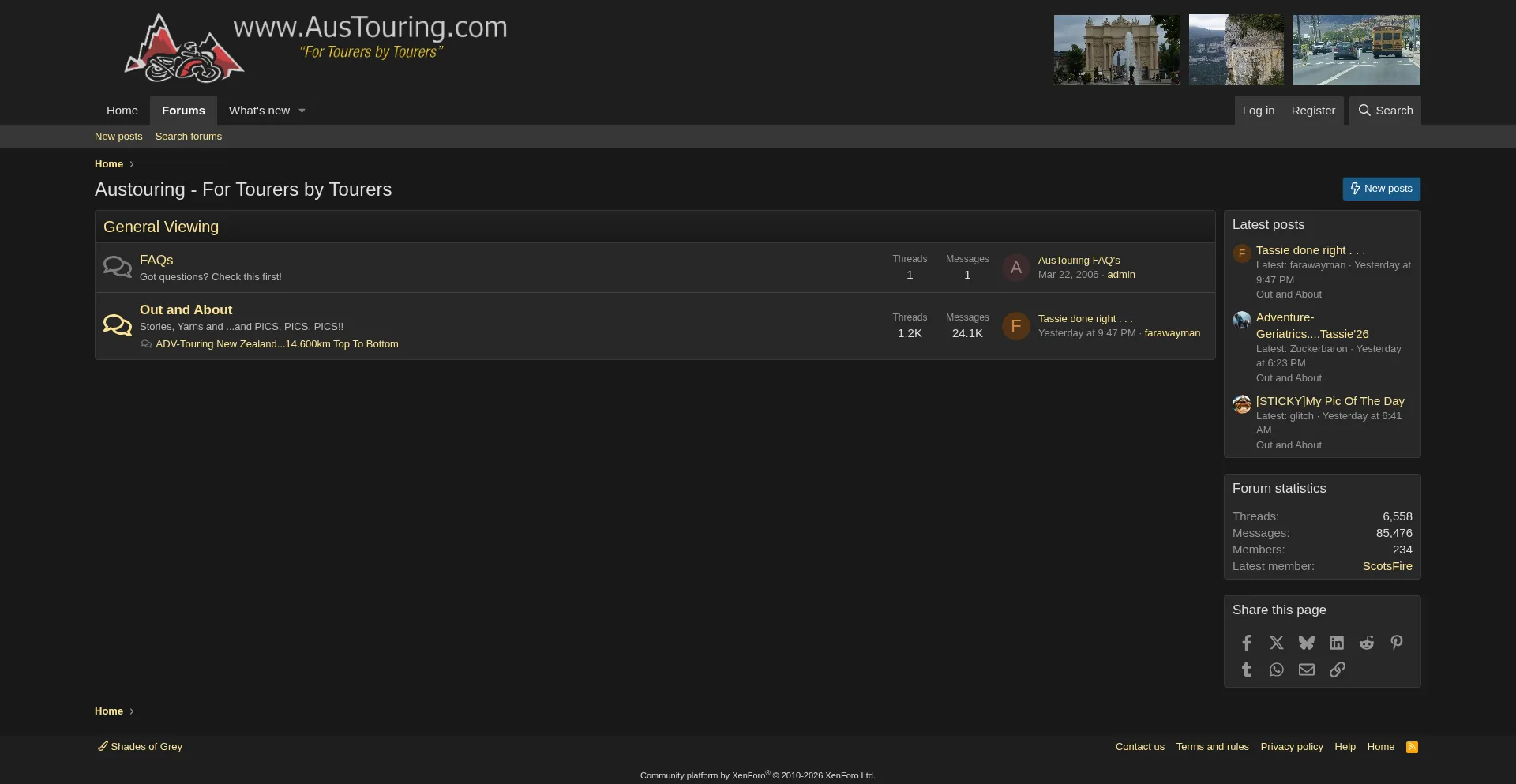Screen dimensions: 1516x784
Task: Click the FAQs forum speech bubble icon
Action: (118, 267)
